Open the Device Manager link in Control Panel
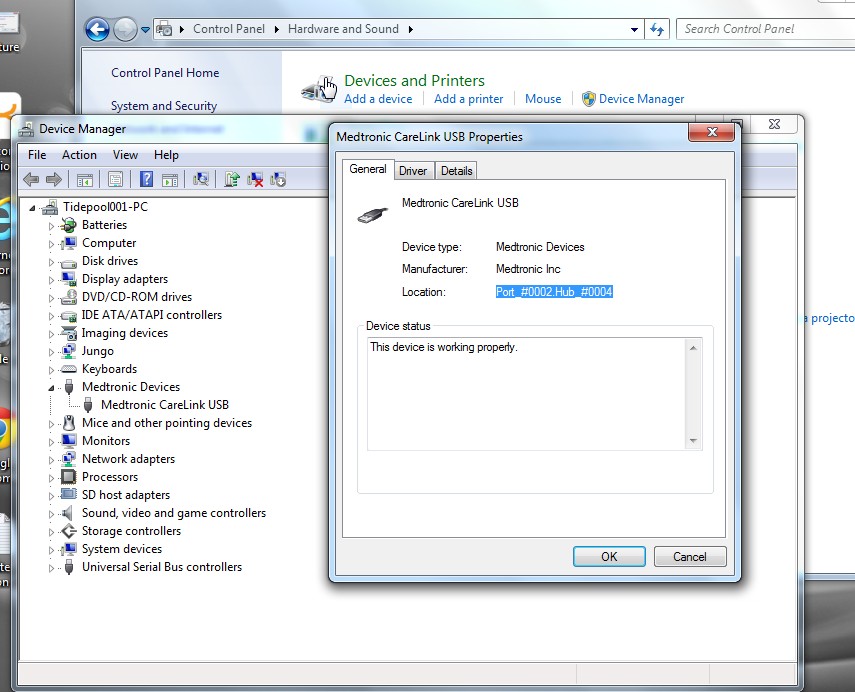The image size is (855, 692). click(x=641, y=99)
